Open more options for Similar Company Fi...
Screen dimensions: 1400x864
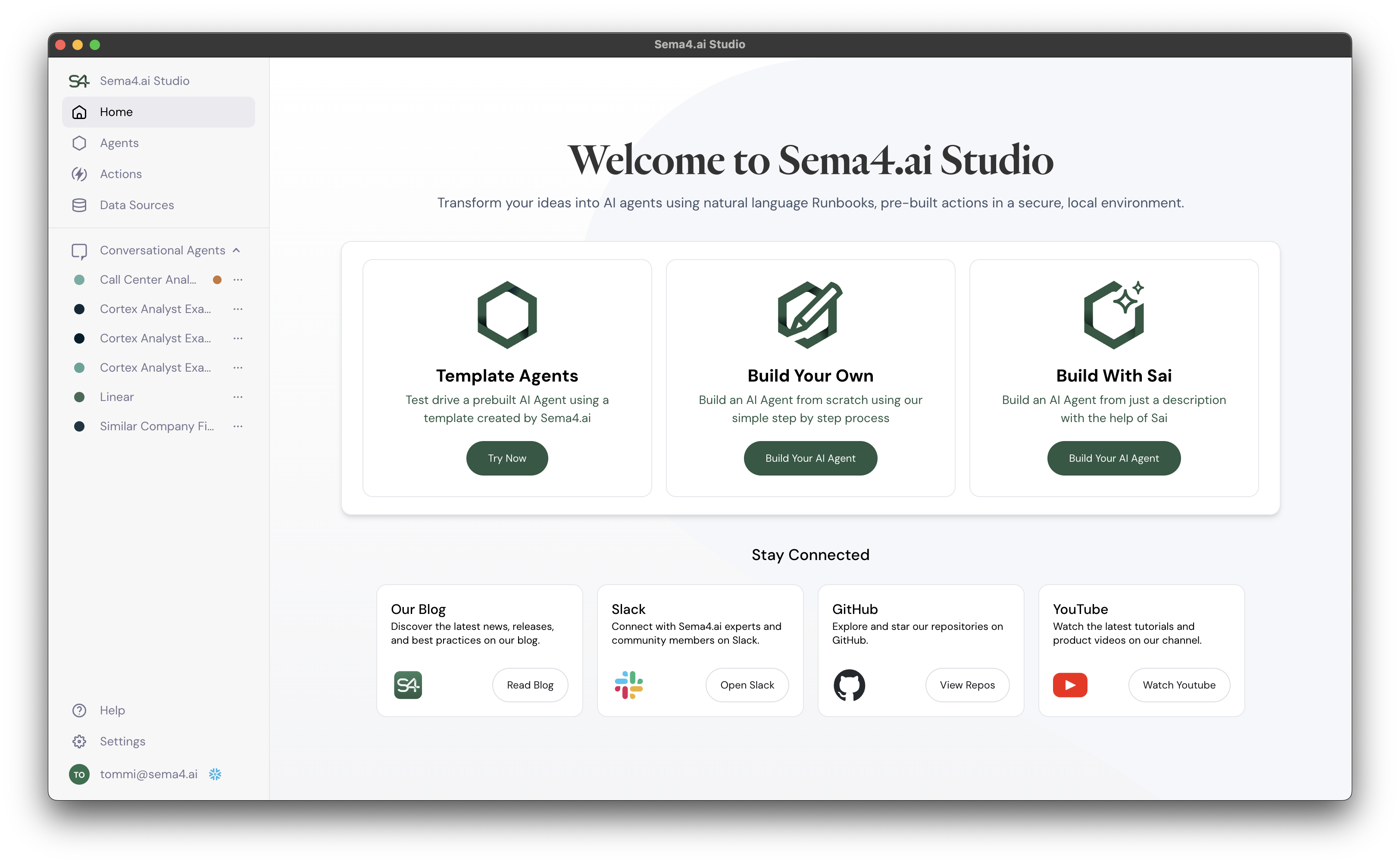(238, 426)
